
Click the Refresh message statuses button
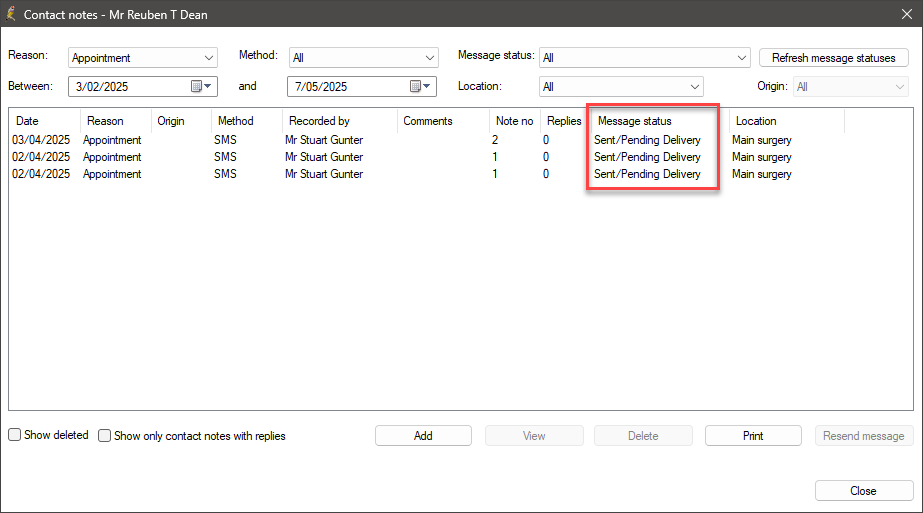[x=833, y=58]
